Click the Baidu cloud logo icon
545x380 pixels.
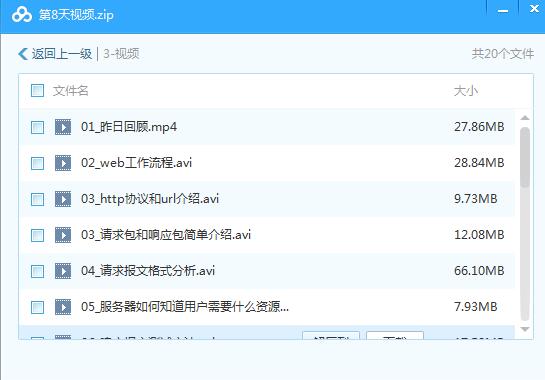tap(22, 15)
